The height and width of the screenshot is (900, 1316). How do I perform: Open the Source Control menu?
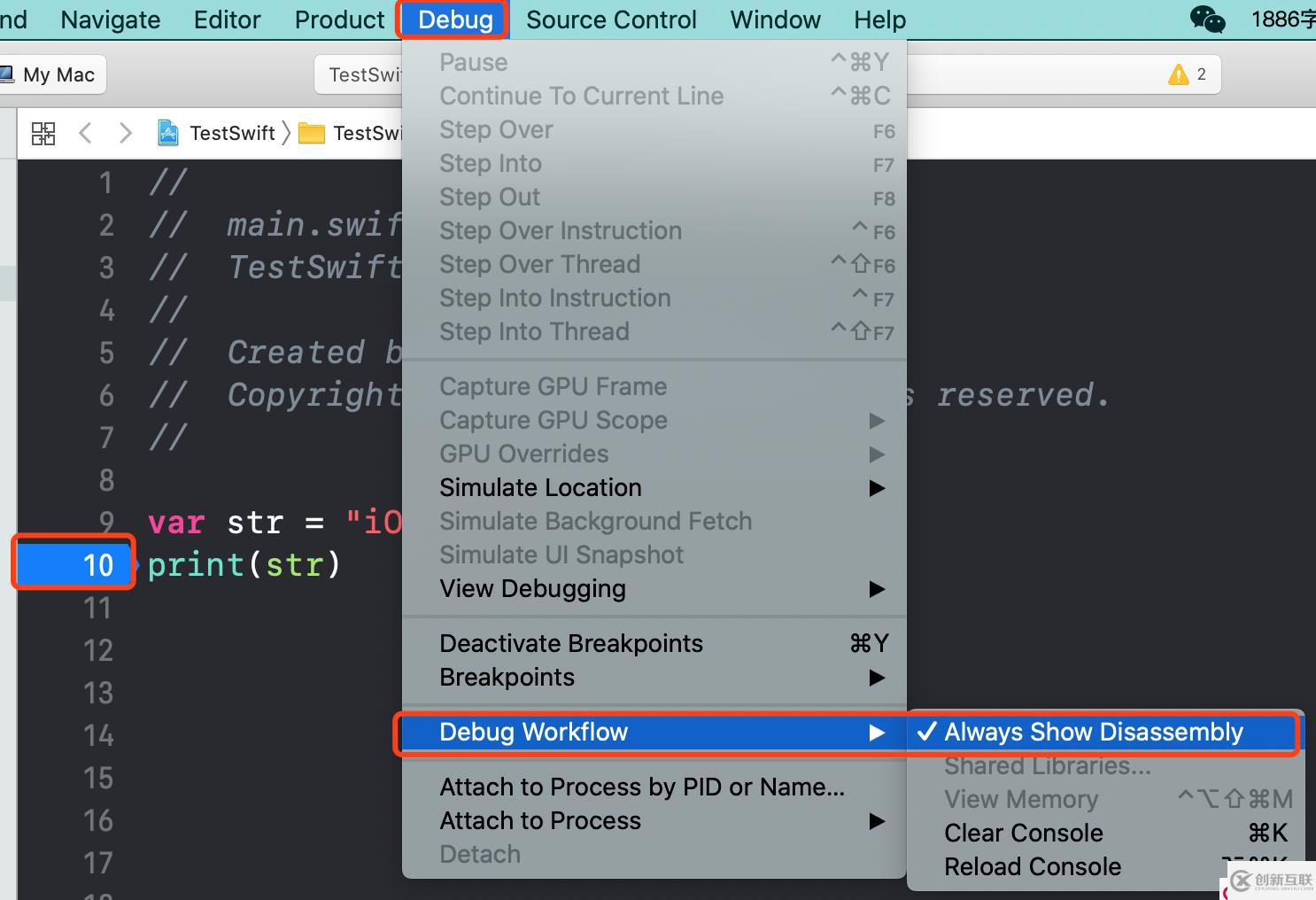coord(611,19)
